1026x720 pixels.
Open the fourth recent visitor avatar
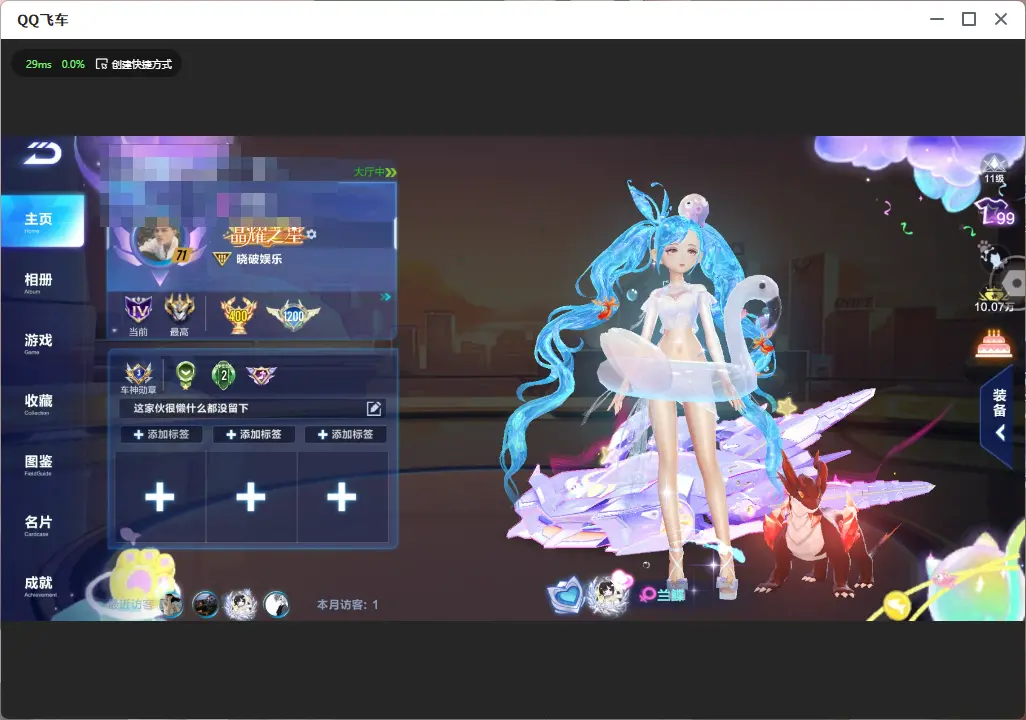pos(276,605)
